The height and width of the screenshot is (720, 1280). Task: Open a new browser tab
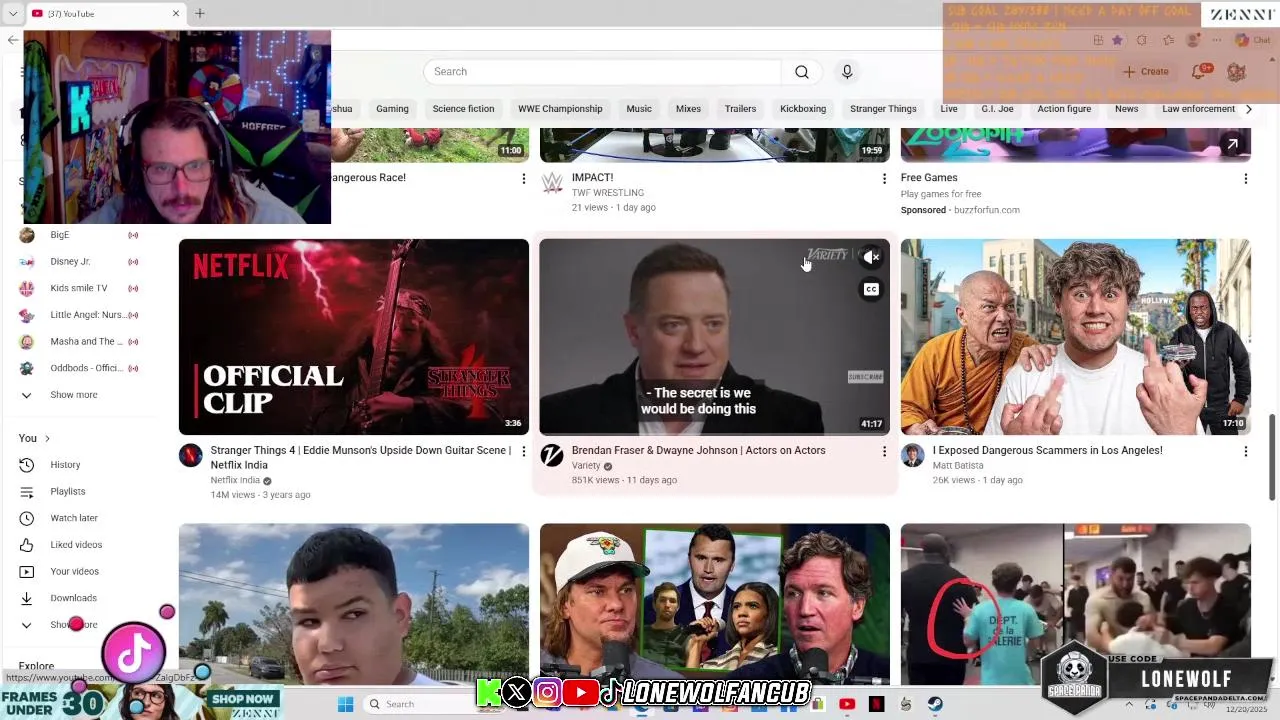(200, 14)
